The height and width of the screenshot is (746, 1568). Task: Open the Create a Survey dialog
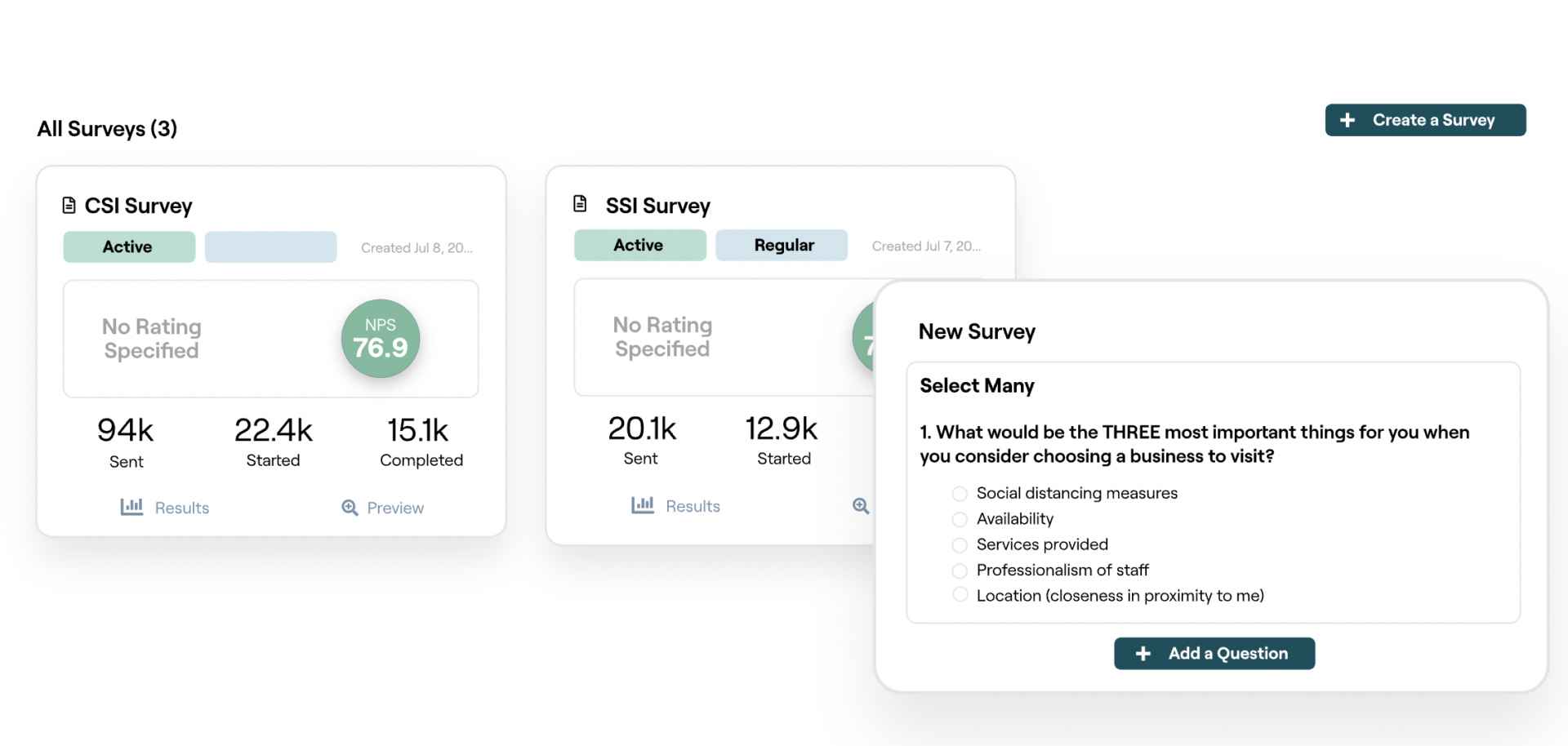point(1425,120)
